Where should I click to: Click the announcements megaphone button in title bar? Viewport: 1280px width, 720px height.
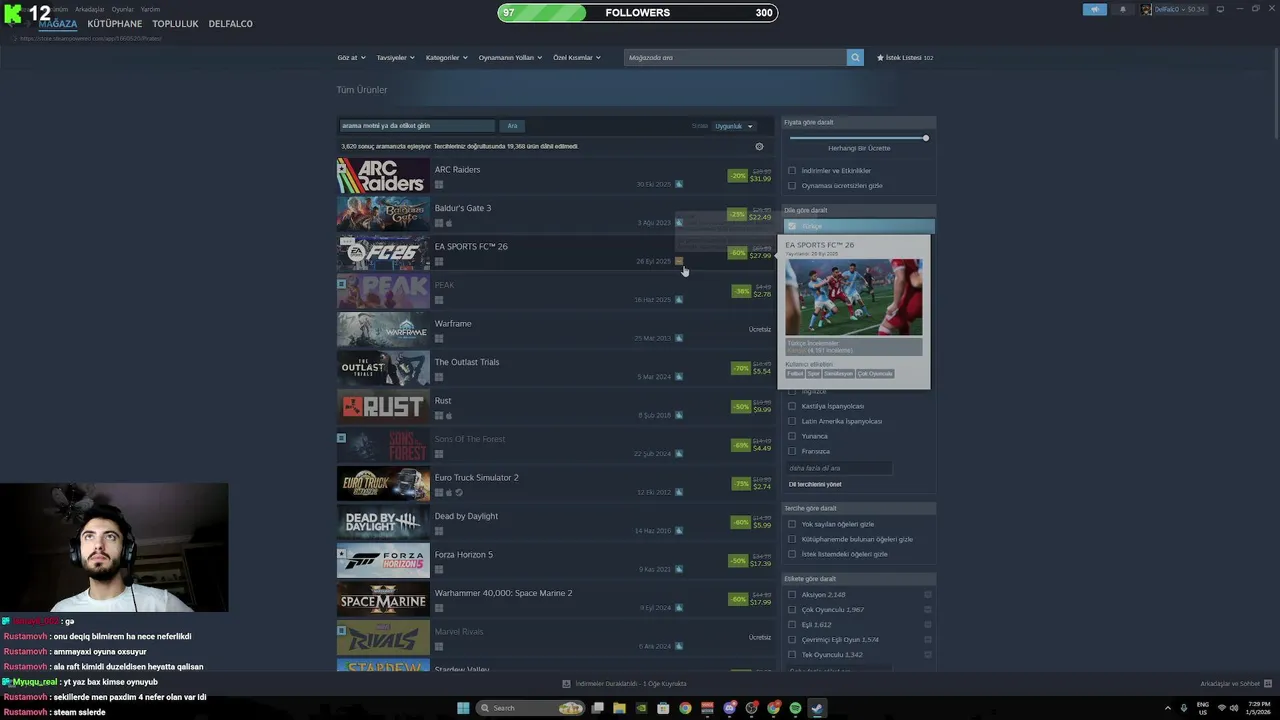pos(1094,9)
